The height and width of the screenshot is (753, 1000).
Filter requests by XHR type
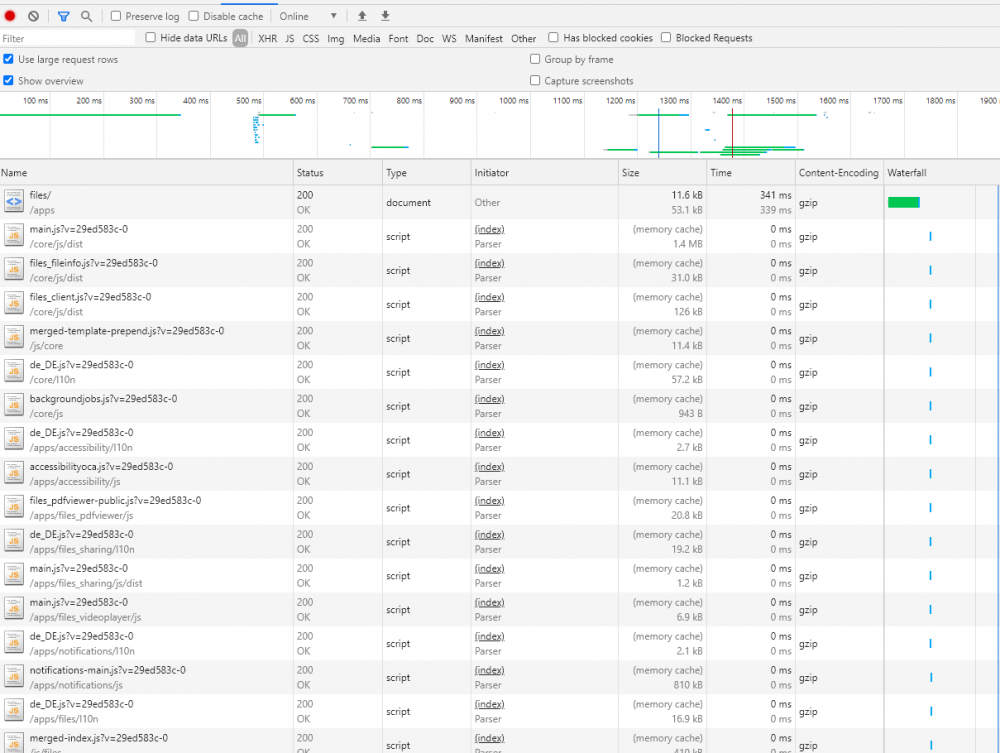(267, 38)
